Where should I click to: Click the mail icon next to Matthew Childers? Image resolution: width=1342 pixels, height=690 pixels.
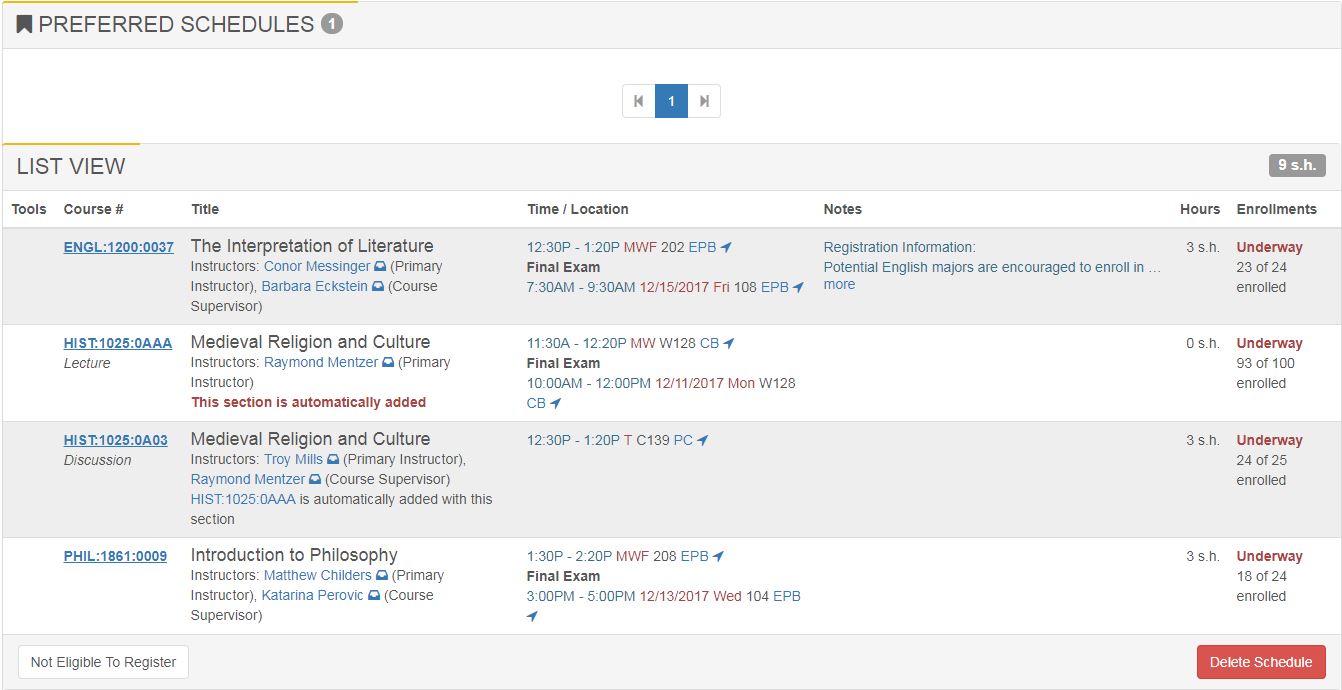click(x=381, y=576)
